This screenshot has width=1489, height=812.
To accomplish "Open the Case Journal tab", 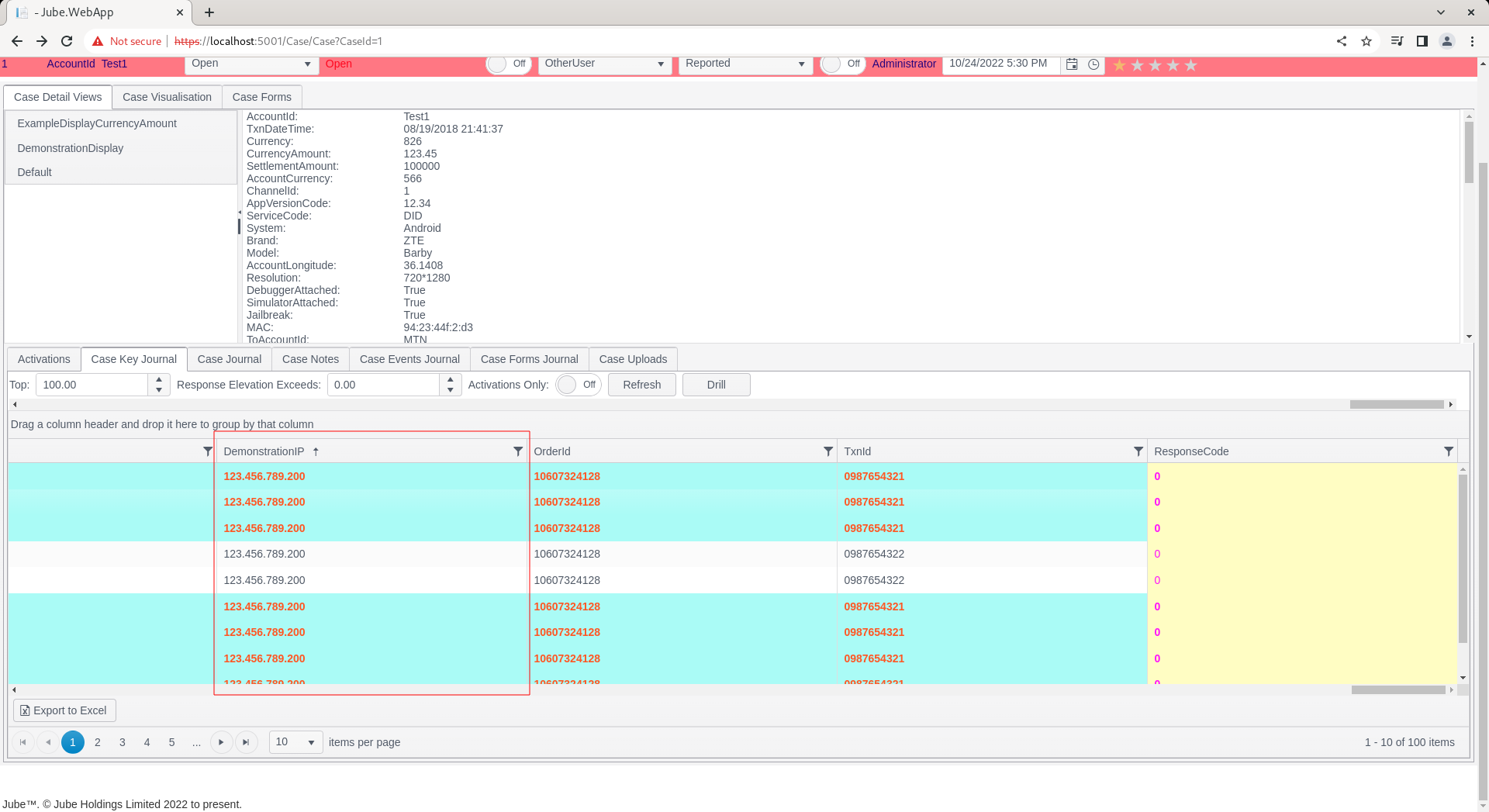I will (230, 359).
